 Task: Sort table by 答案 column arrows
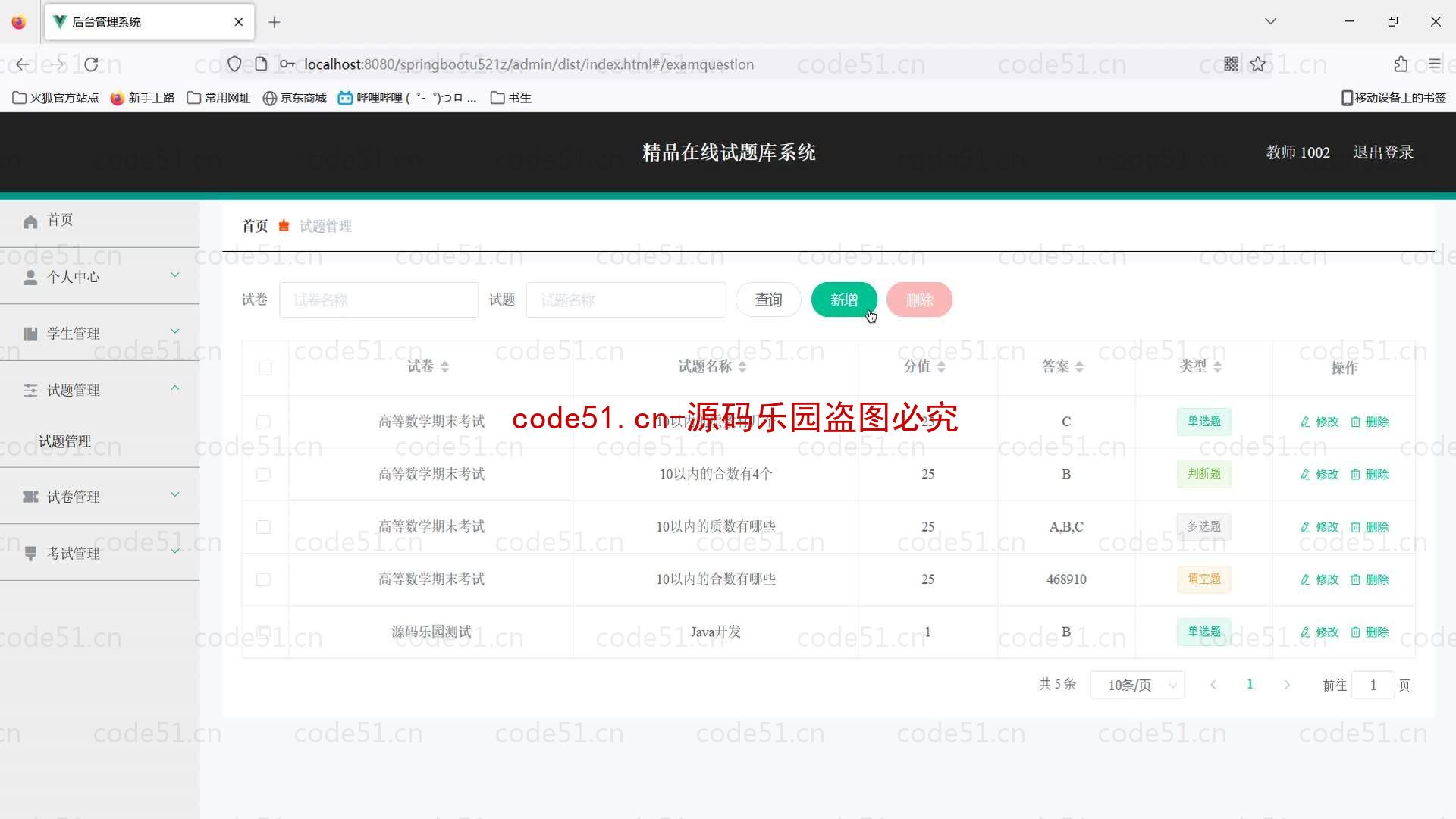tap(1079, 367)
